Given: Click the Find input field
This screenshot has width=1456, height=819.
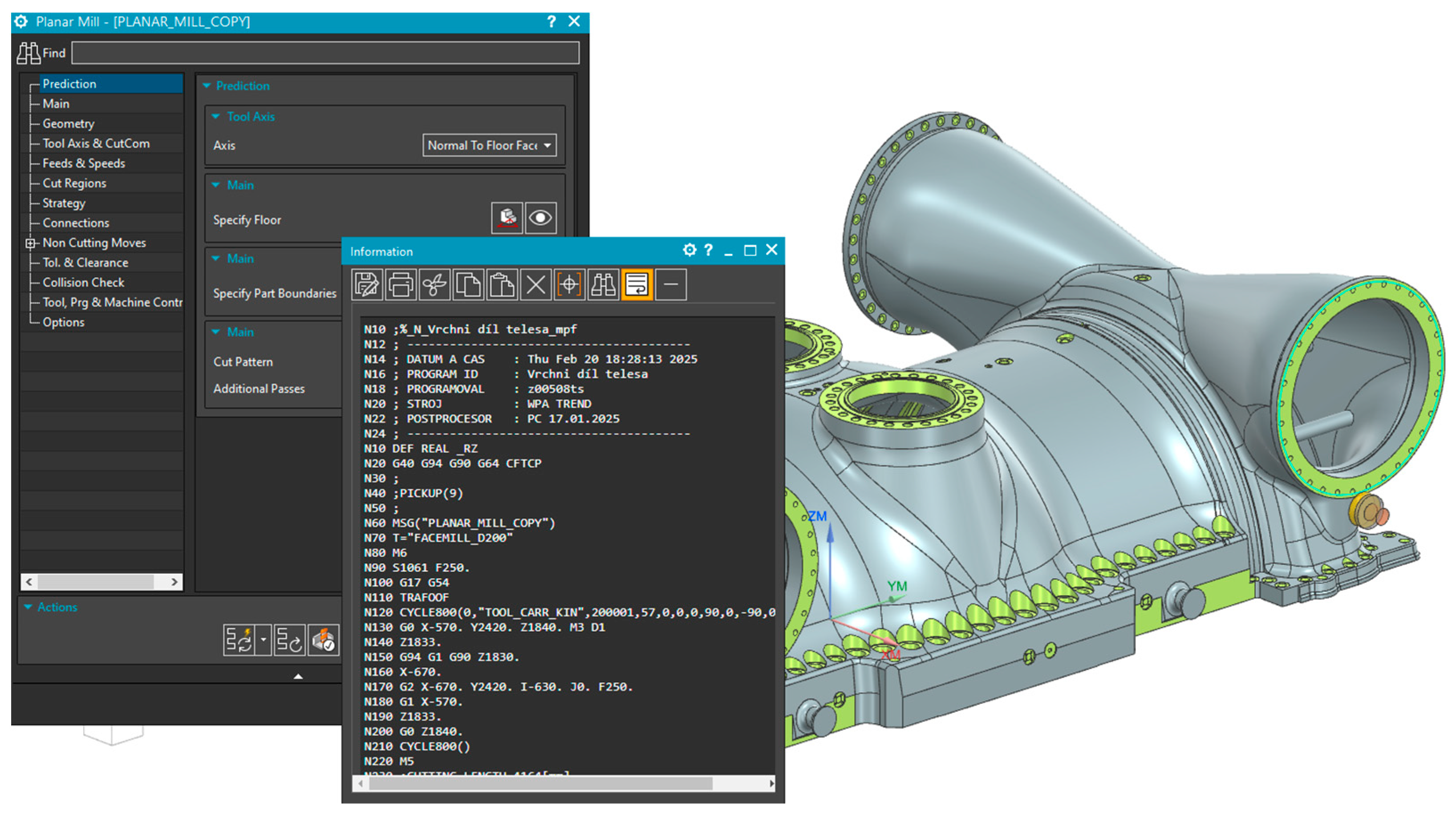Looking at the screenshot, I should click(325, 53).
